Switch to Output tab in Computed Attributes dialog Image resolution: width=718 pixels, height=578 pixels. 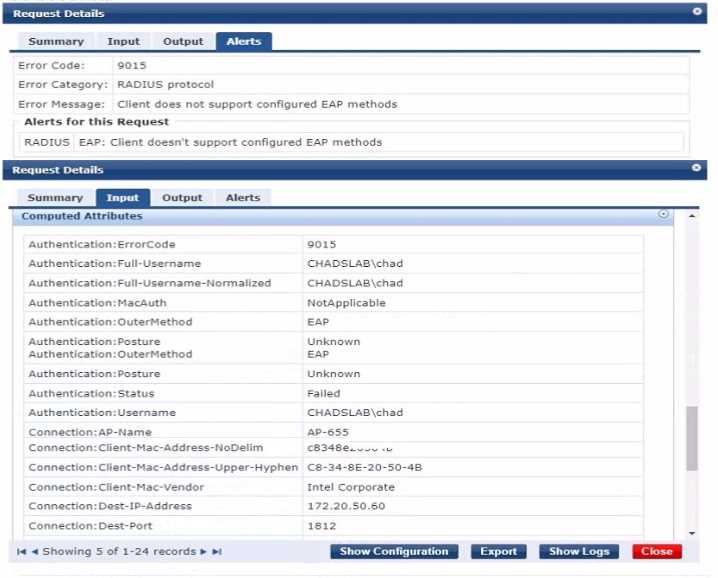tap(182, 198)
